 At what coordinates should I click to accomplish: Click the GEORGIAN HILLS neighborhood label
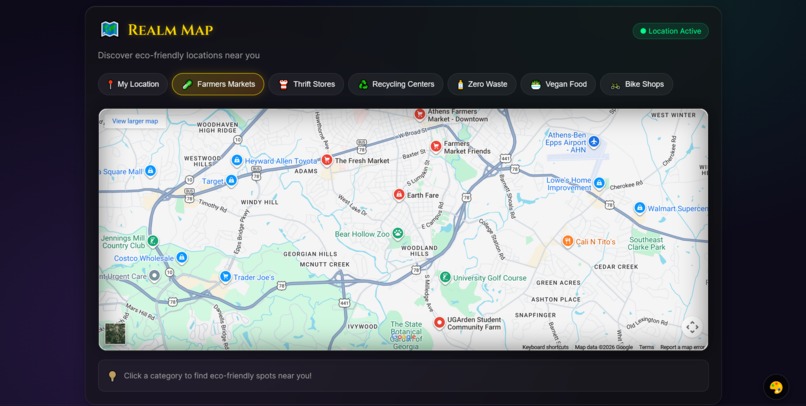(310, 254)
